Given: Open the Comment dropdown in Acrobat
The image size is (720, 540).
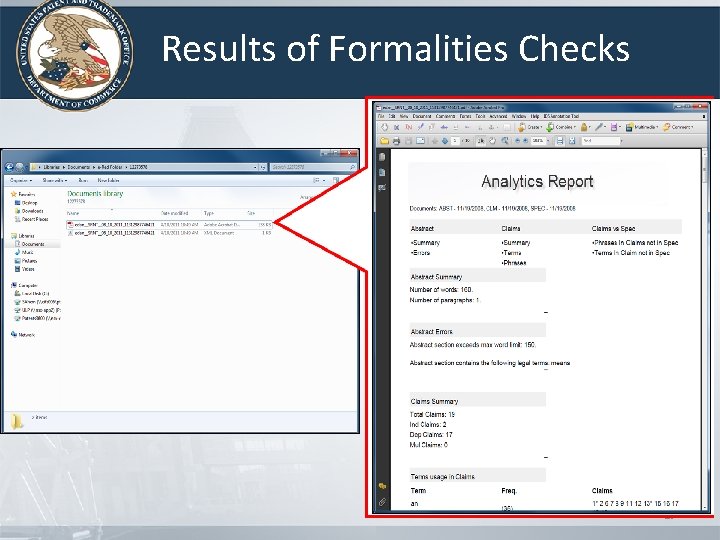Looking at the screenshot, I should [x=677, y=127].
